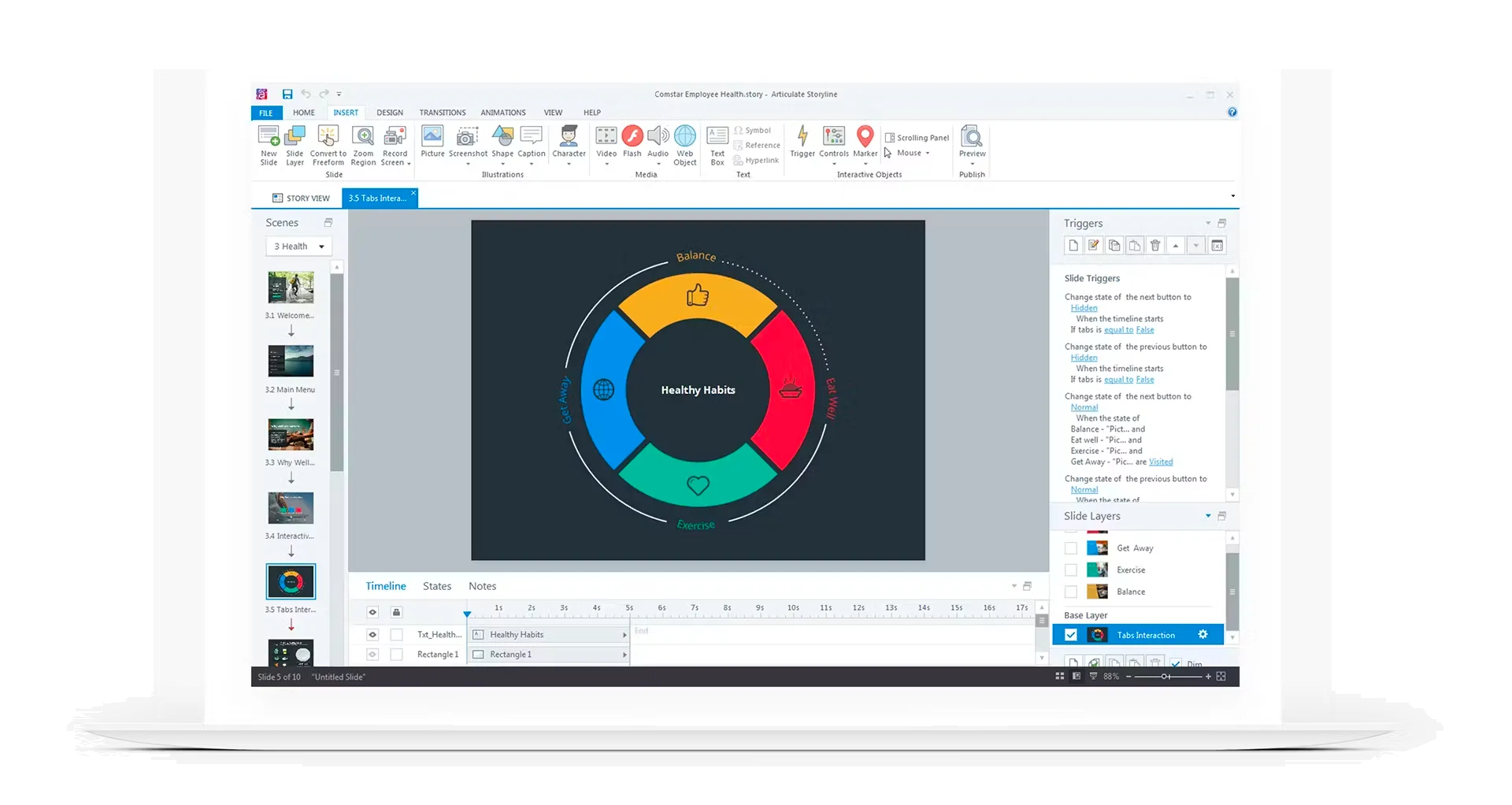
Task: Click Convert to Freeform
Action: 328,146
